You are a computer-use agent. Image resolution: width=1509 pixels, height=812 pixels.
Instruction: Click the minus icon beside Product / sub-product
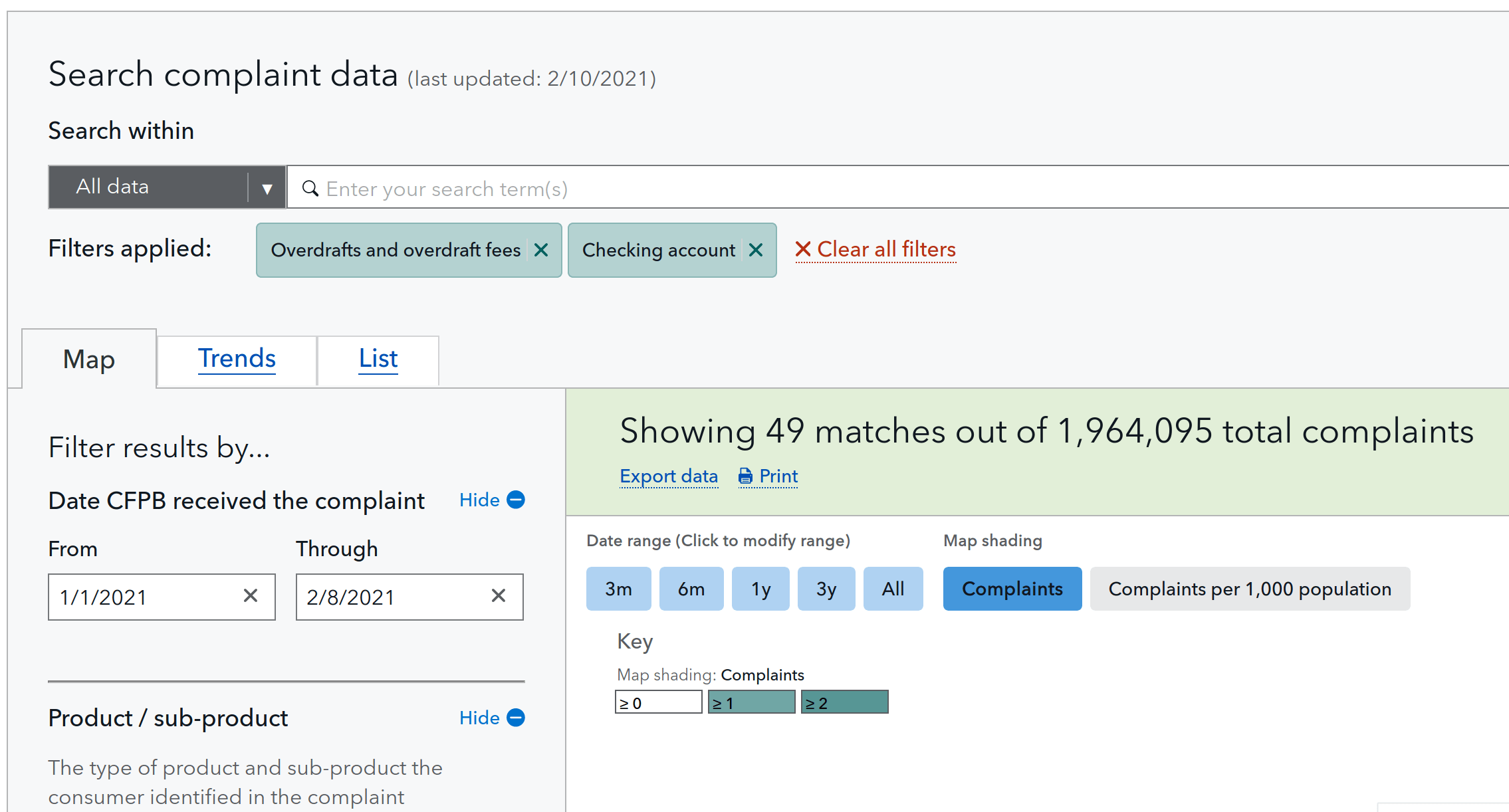point(515,718)
